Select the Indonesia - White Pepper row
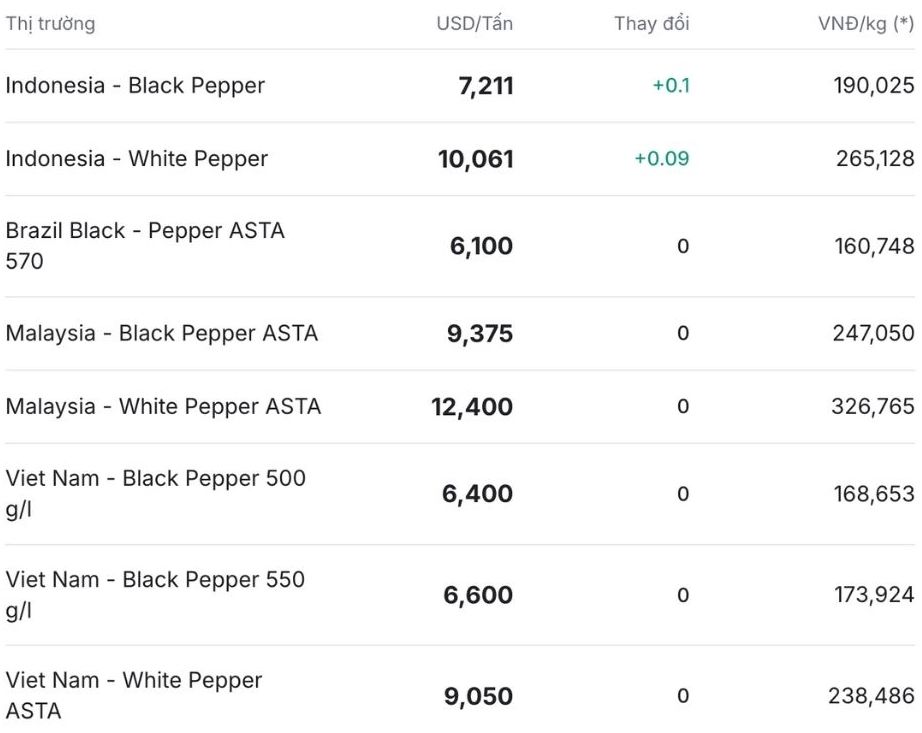 point(137,159)
